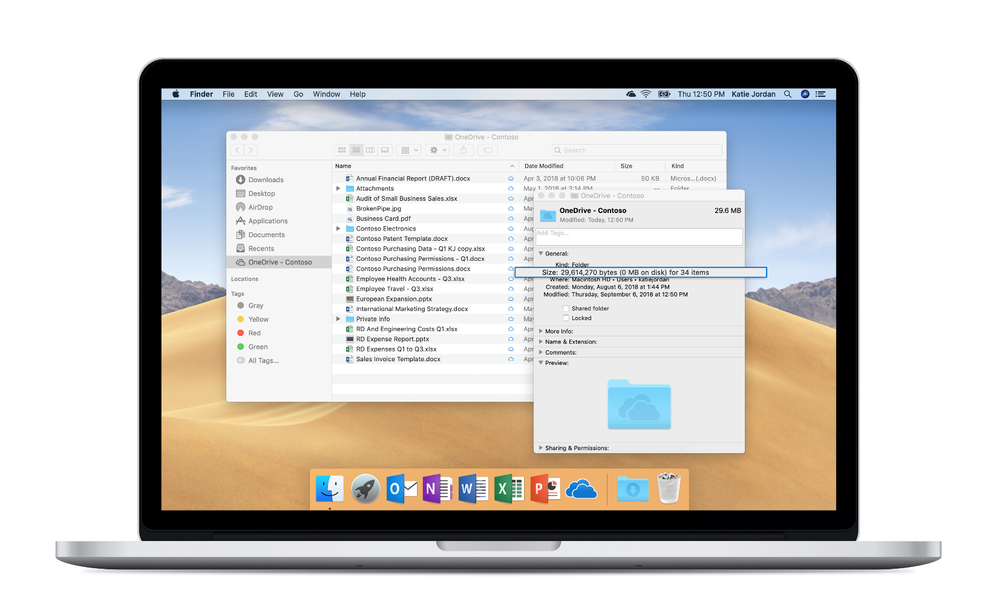Go back with the Finder back arrow

click(x=238, y=150)
